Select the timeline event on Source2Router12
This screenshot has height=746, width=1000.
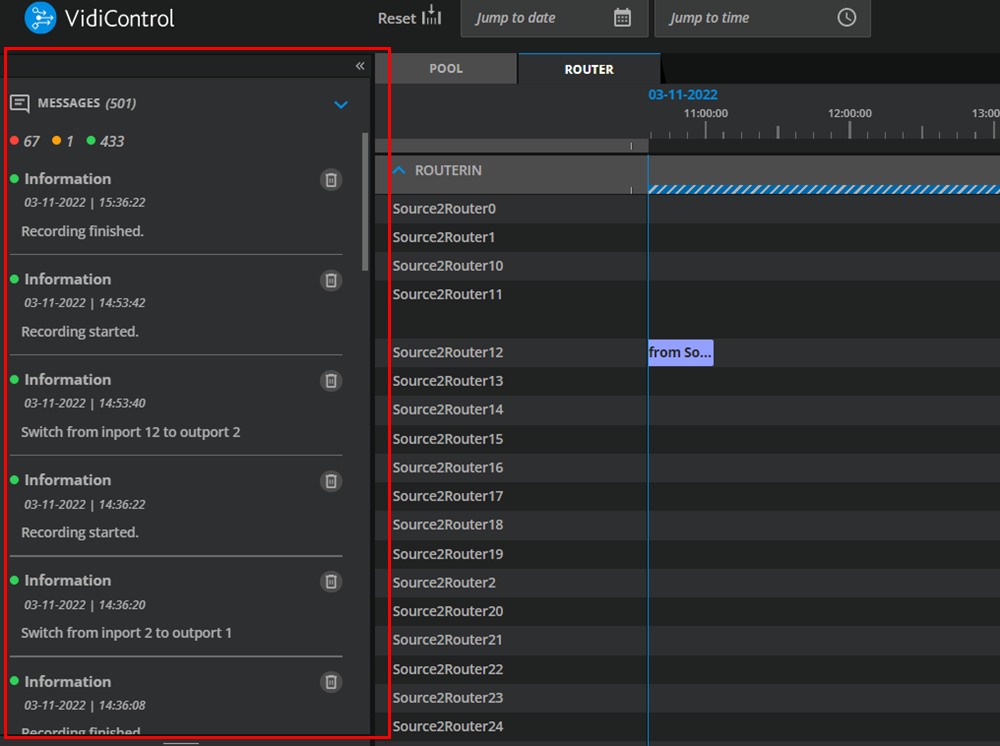pos(680,352)
